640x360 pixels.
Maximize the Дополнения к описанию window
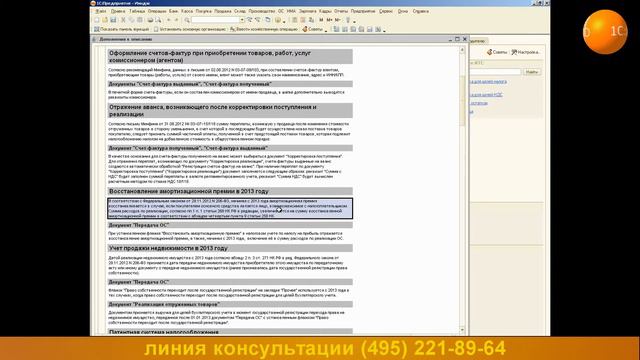457,39
